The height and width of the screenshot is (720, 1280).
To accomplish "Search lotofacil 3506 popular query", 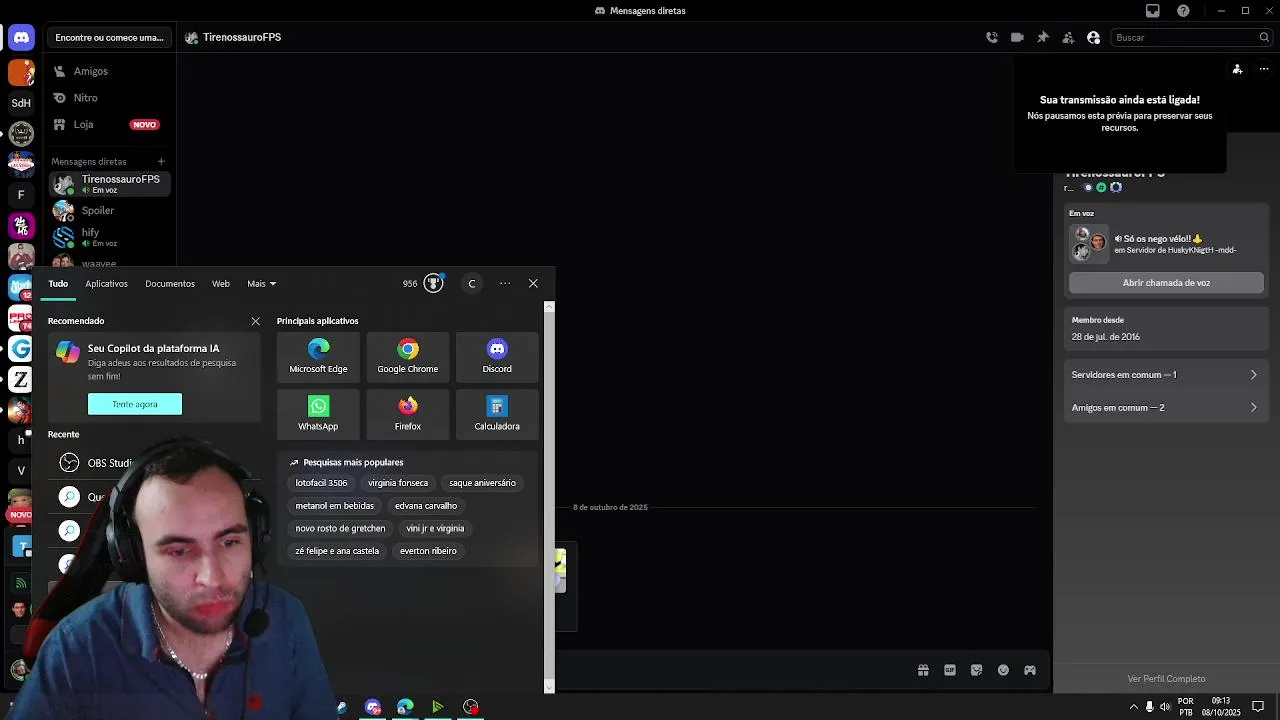I will point(321,483).
